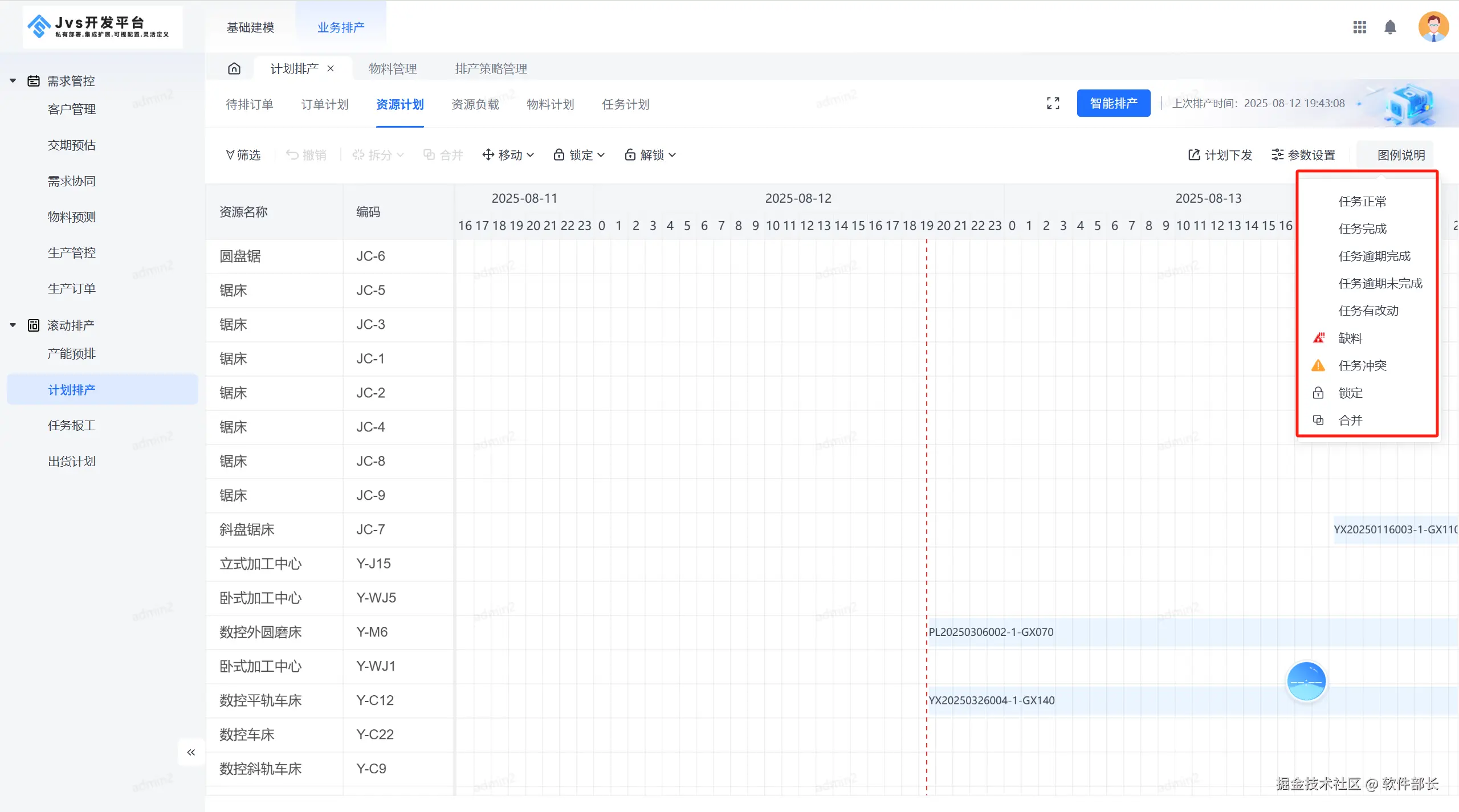Toggle fullscreen view icon
Image resolution: width=1459 pixels, height=812 pixels.
[x=1053, y=103]
